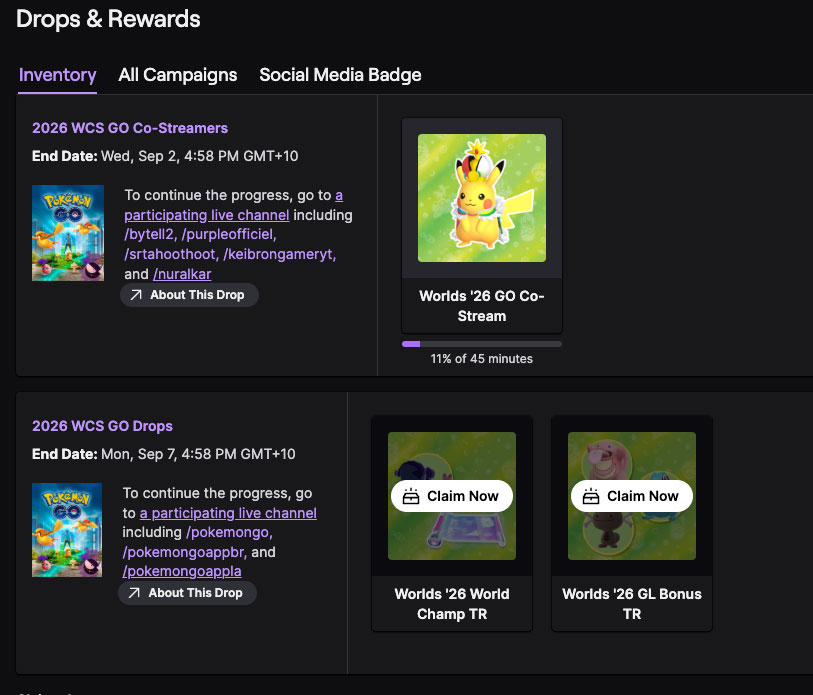The height and width of the screenshot is (695, 813).
Task: Click the Worlds '26 GO Co-Stream reward title
Action: click(x=482, y=306)
